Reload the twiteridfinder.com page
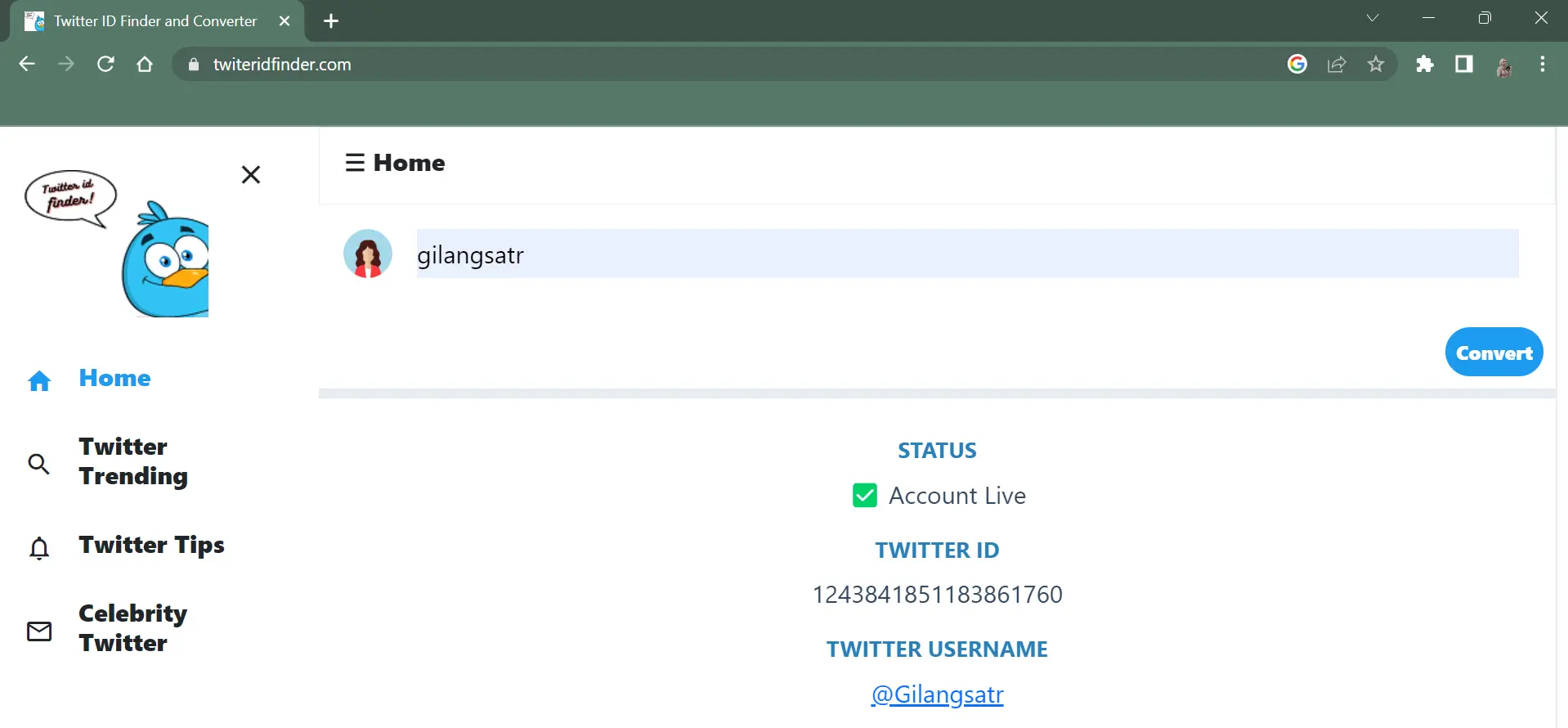 (x=105, y=64)
